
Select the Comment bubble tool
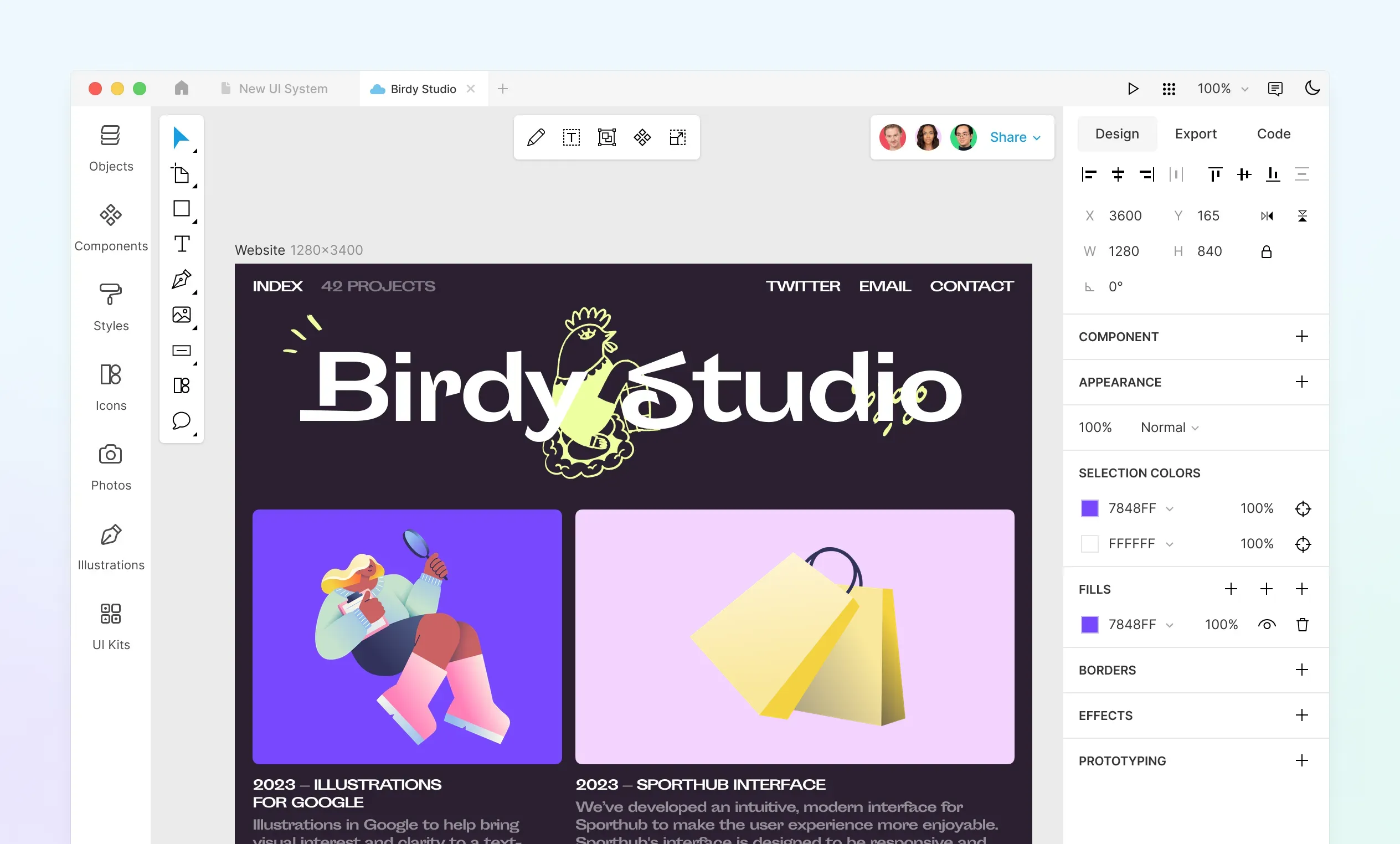(x=181, y=420)
